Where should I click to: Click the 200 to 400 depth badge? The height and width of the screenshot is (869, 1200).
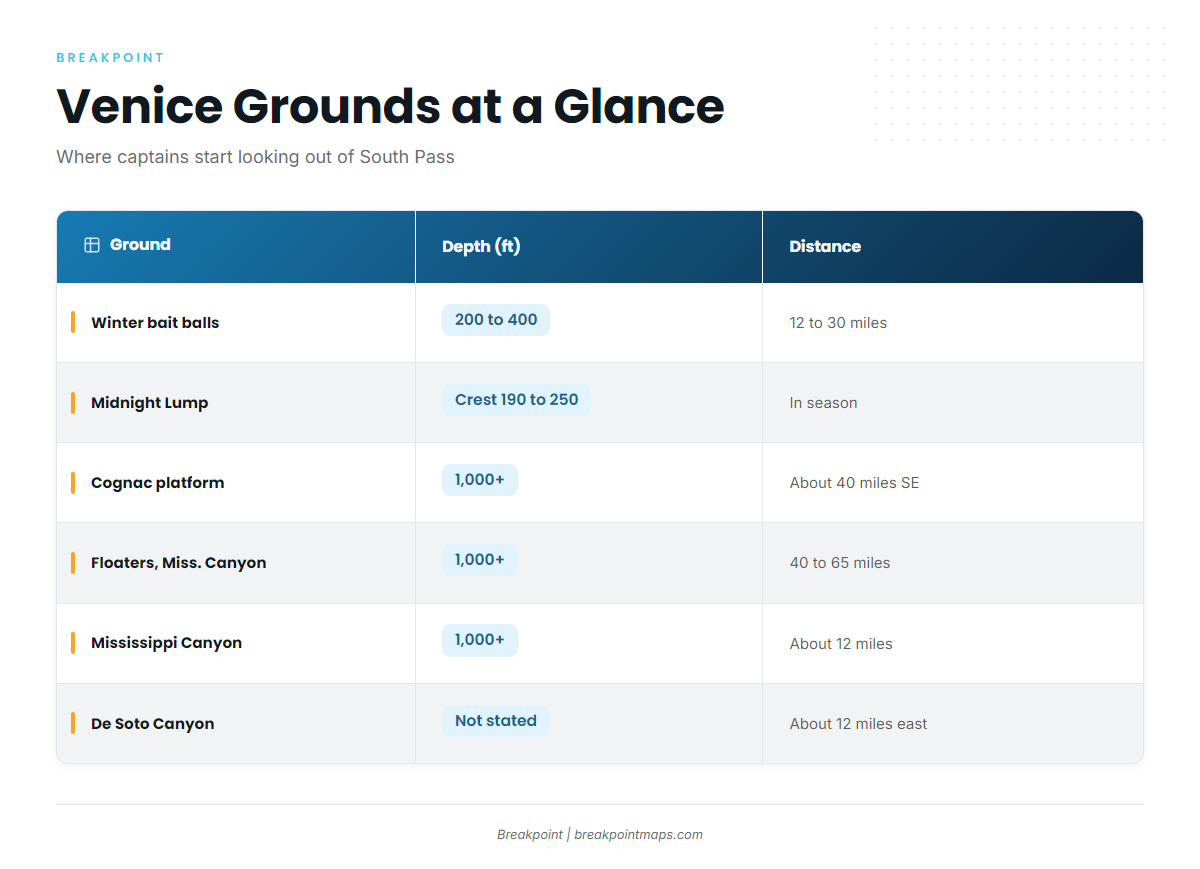pyautogui.click(x=496, y=320)
